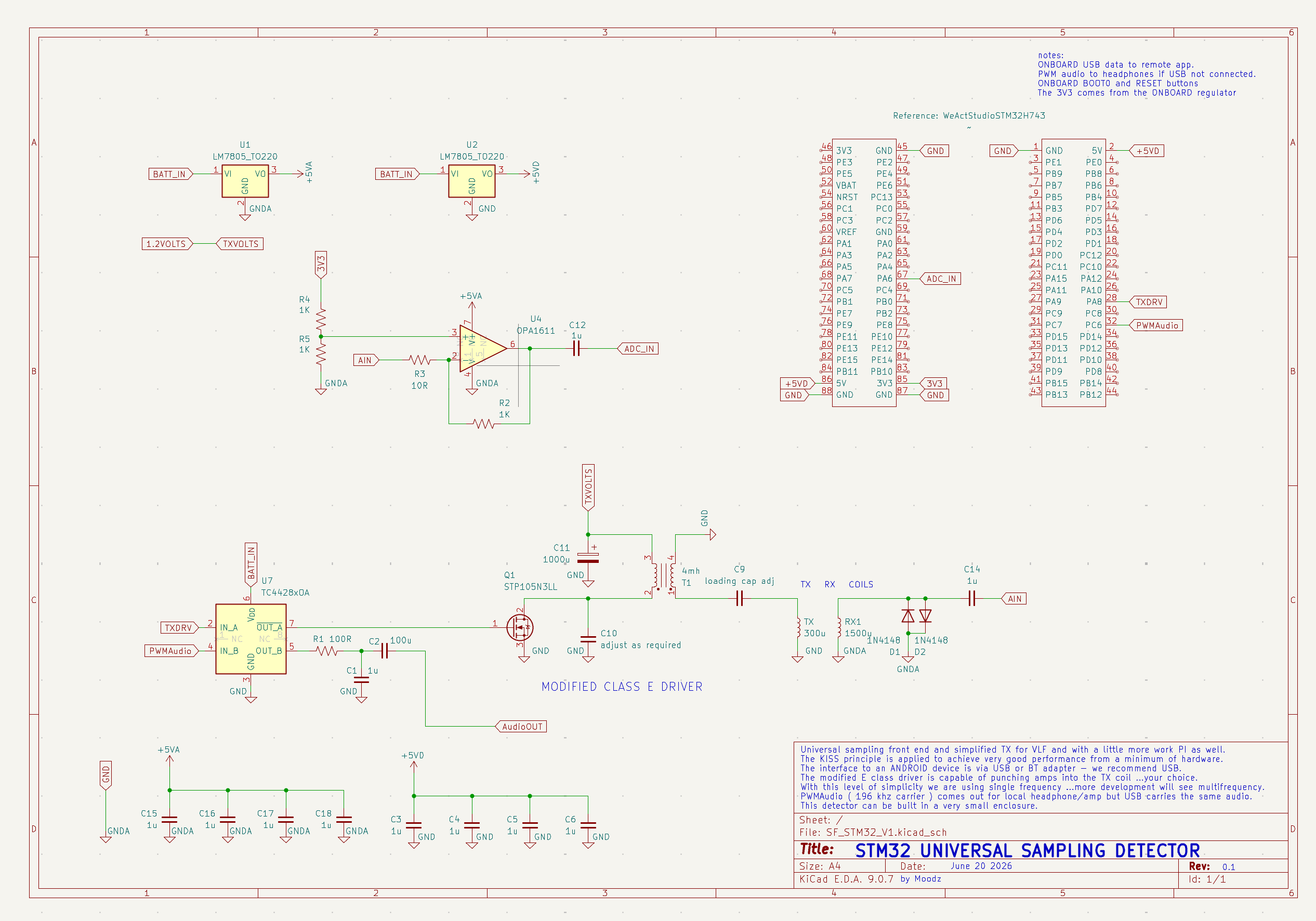Select resistor R1 100R symbol

click(x=326, y=651)
